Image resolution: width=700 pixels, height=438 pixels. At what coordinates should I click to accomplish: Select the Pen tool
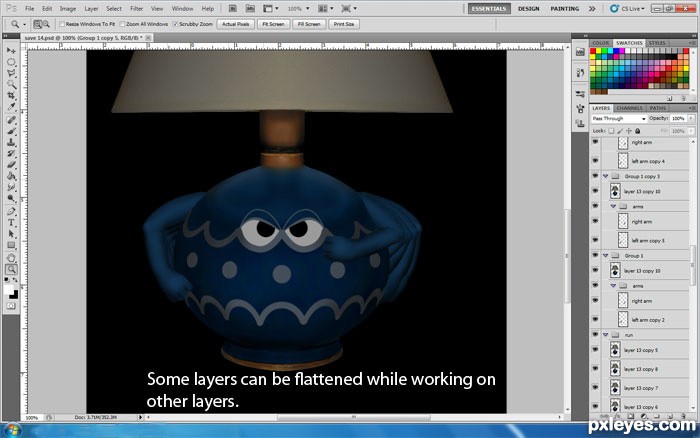11,212
